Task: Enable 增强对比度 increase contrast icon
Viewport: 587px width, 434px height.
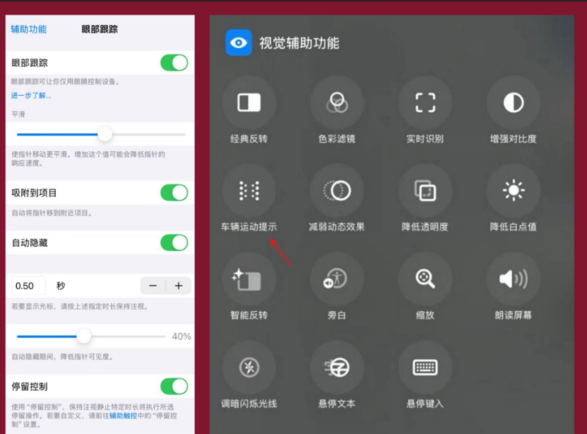Action: point(513,103)
